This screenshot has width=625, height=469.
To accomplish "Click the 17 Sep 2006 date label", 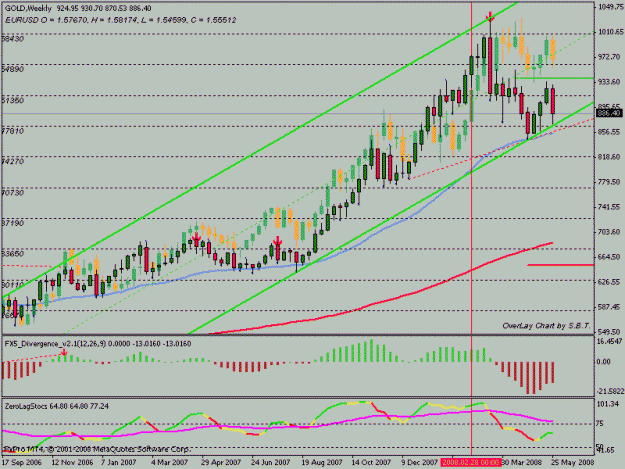I will tap(22, 462).
